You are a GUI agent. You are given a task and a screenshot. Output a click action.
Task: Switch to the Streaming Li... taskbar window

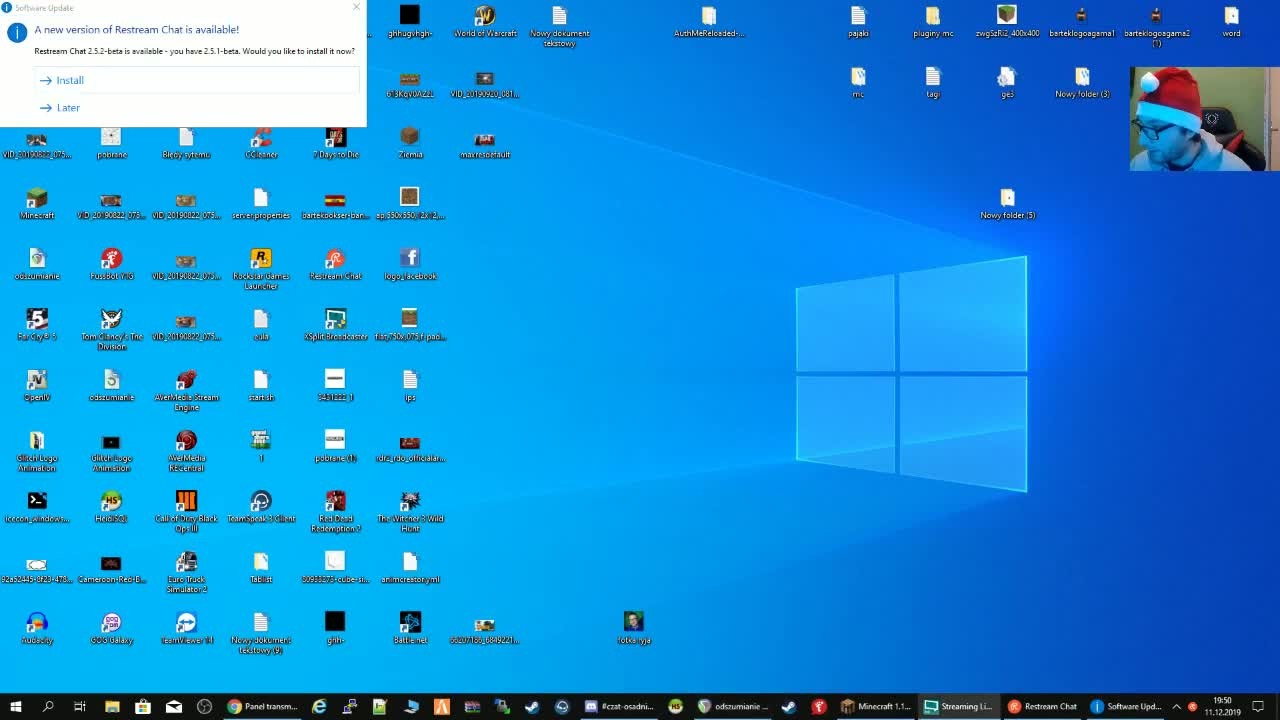click(x=958, y=706)
